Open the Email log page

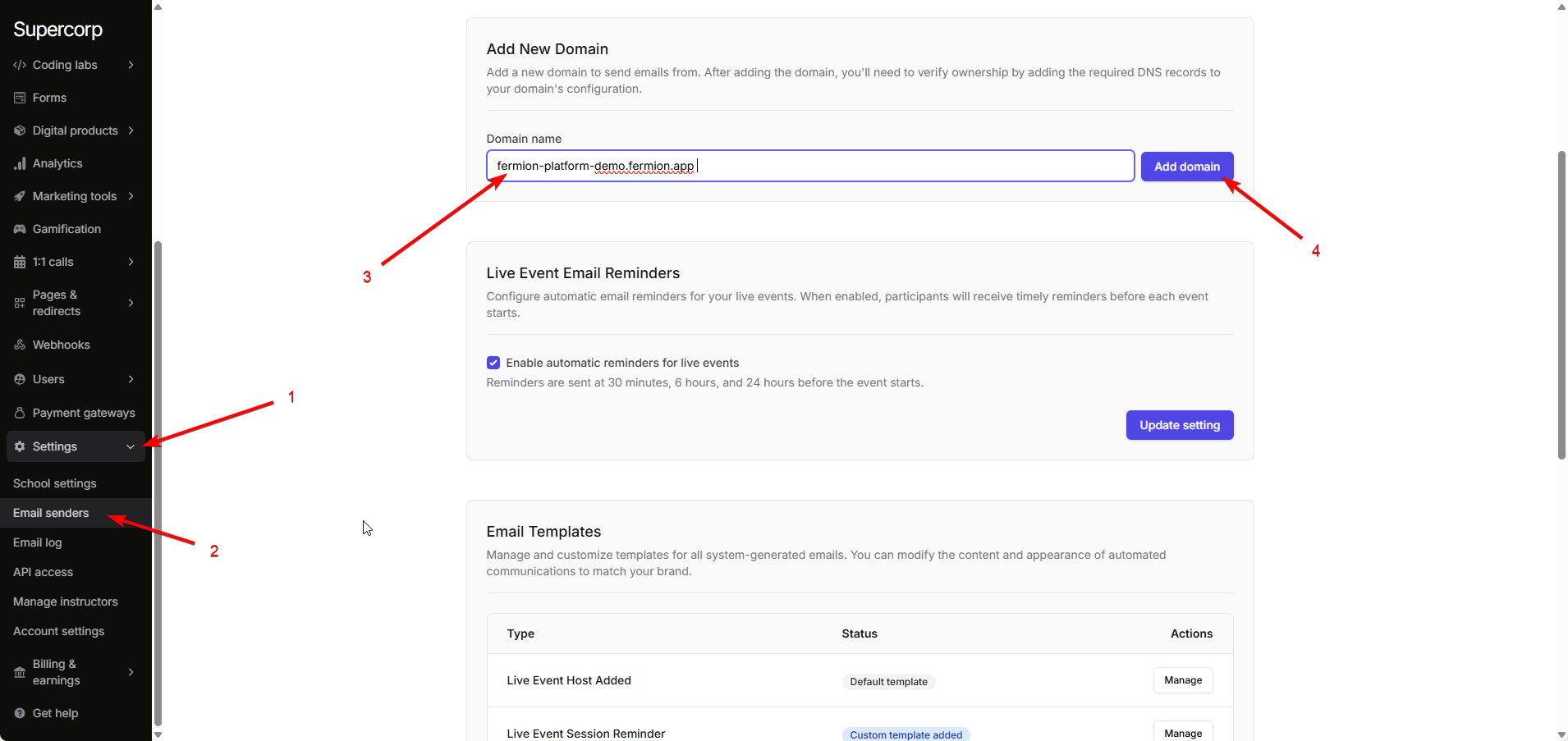click(38, 542)
